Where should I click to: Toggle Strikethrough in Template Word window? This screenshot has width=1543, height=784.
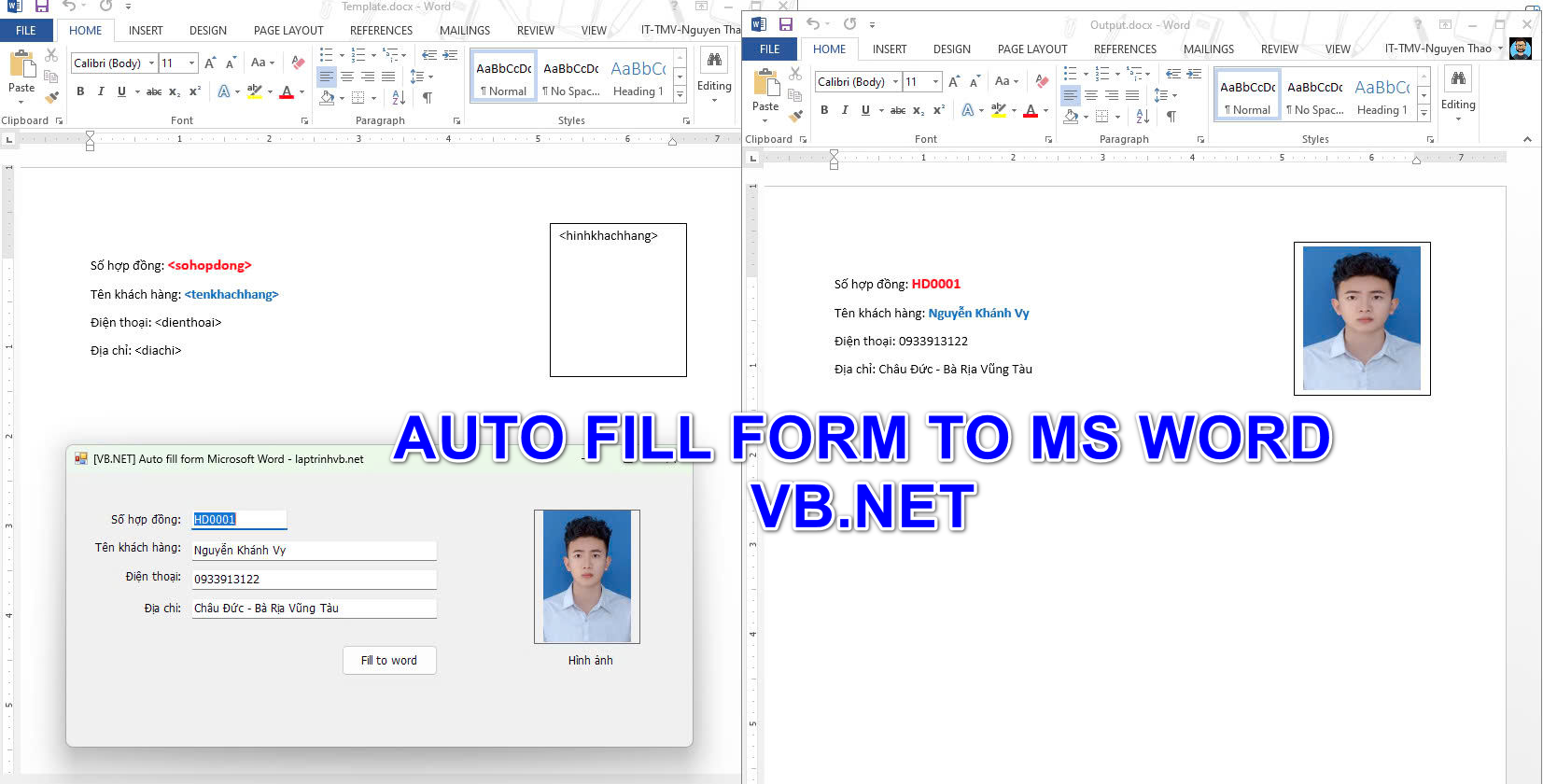154,91
